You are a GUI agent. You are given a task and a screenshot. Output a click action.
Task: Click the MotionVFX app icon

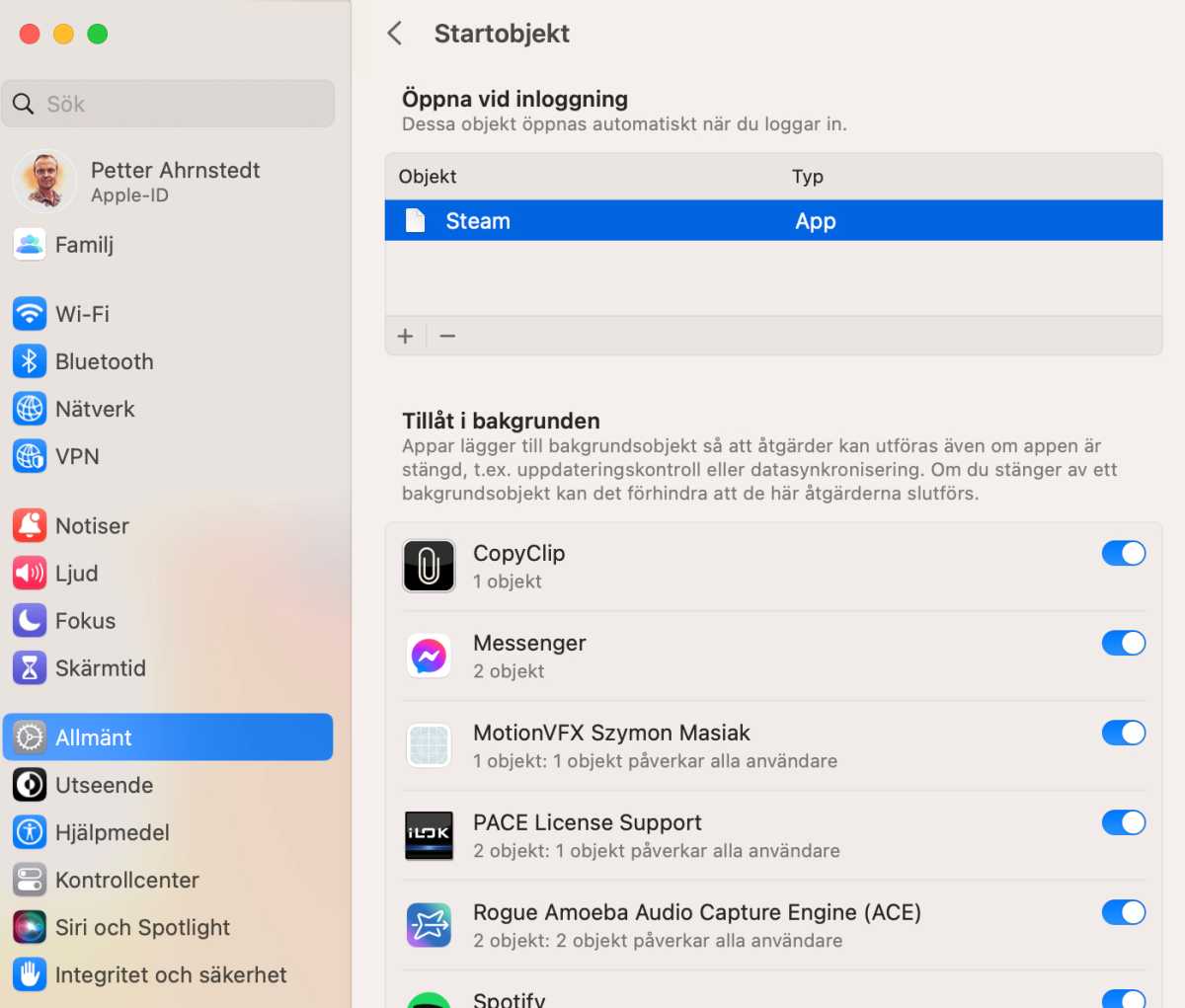(x=429, y=745)
